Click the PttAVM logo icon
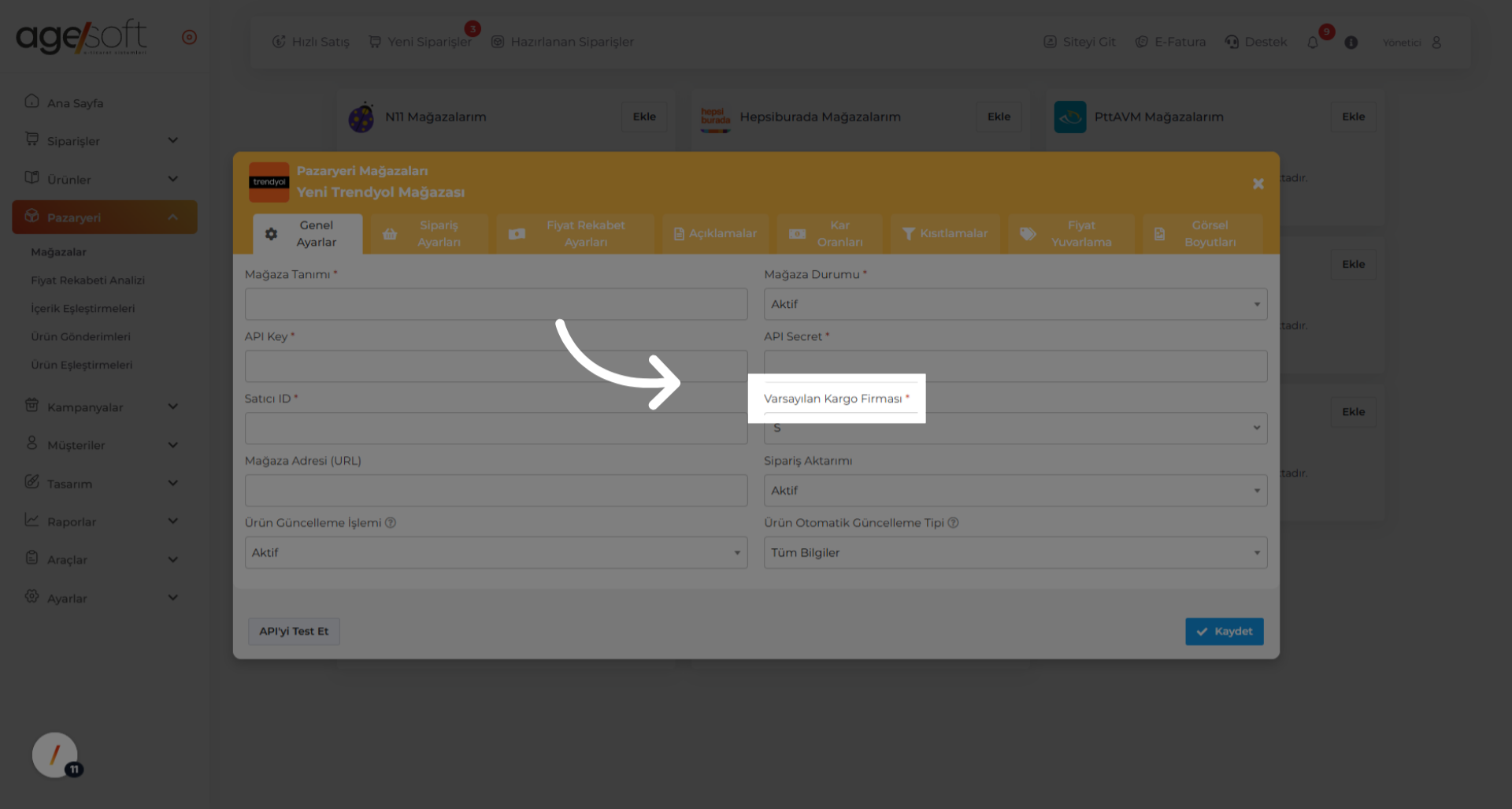 click(1070, 117)
